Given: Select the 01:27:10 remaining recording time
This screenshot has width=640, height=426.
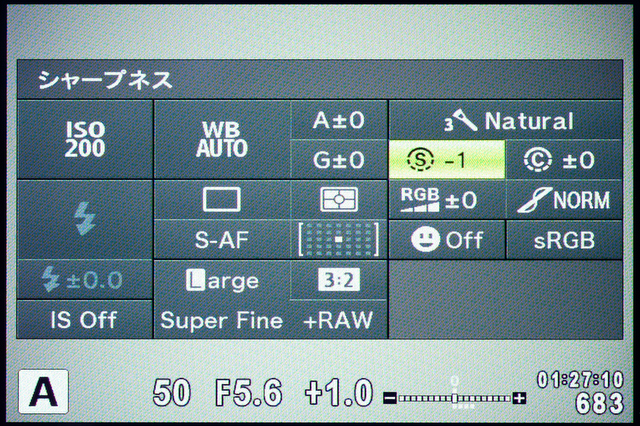Looking at the screenshot, I should 580,379.
